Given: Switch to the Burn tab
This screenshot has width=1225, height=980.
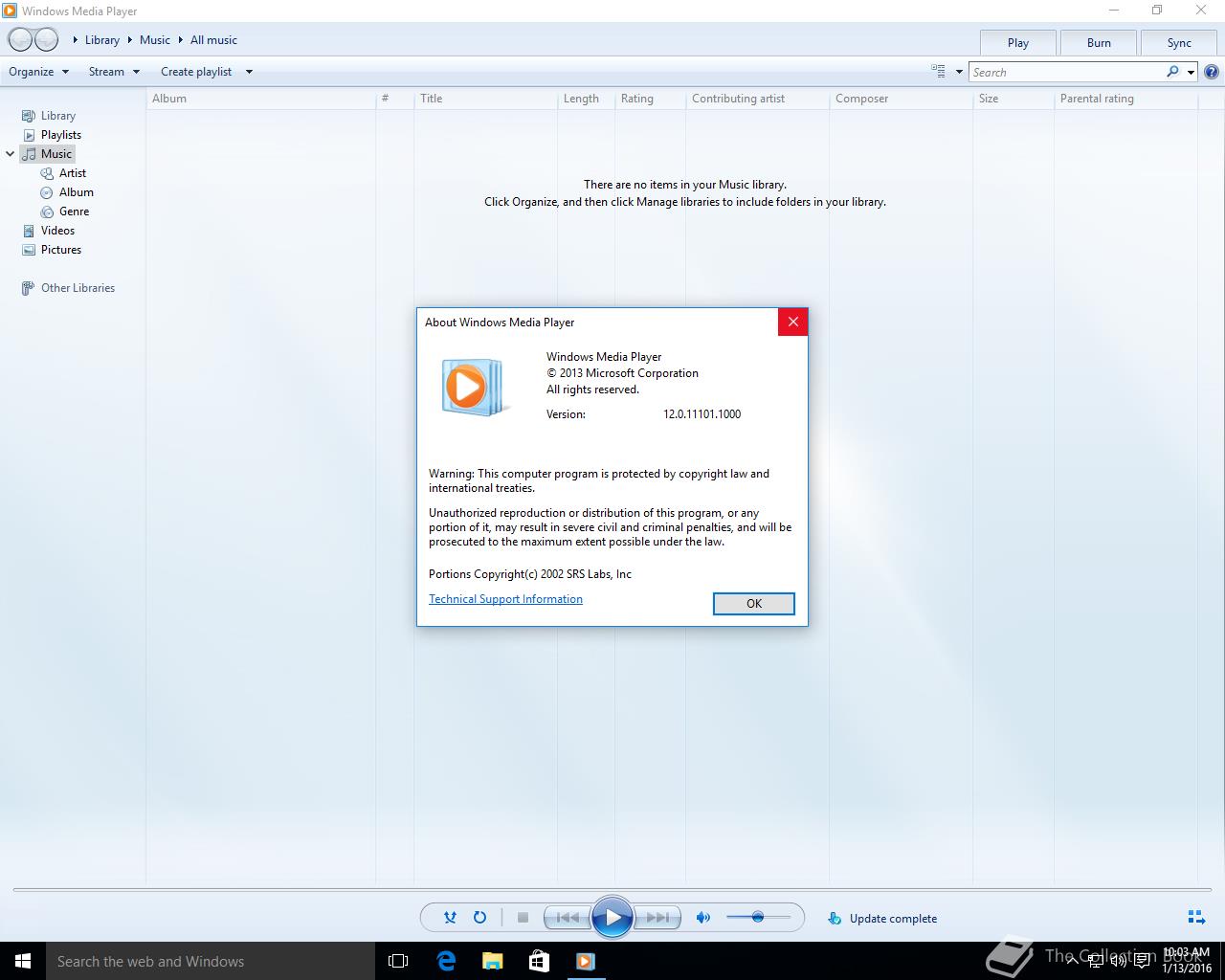Looking at the screenshot, I should point(1099,42).
